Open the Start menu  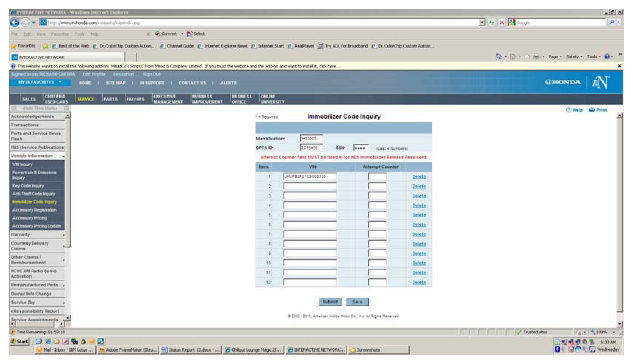(x=20, y=341)
